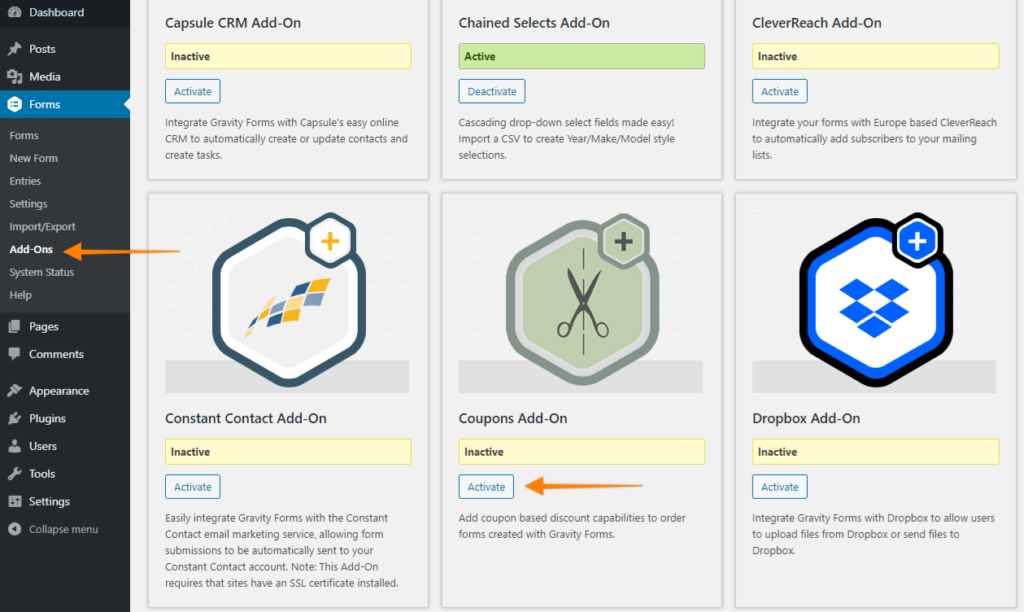Screen dimensions: 1024x612
Task: Activate the Dropbox Add-On
Action: pyautogui.click(x=779, y=487)
